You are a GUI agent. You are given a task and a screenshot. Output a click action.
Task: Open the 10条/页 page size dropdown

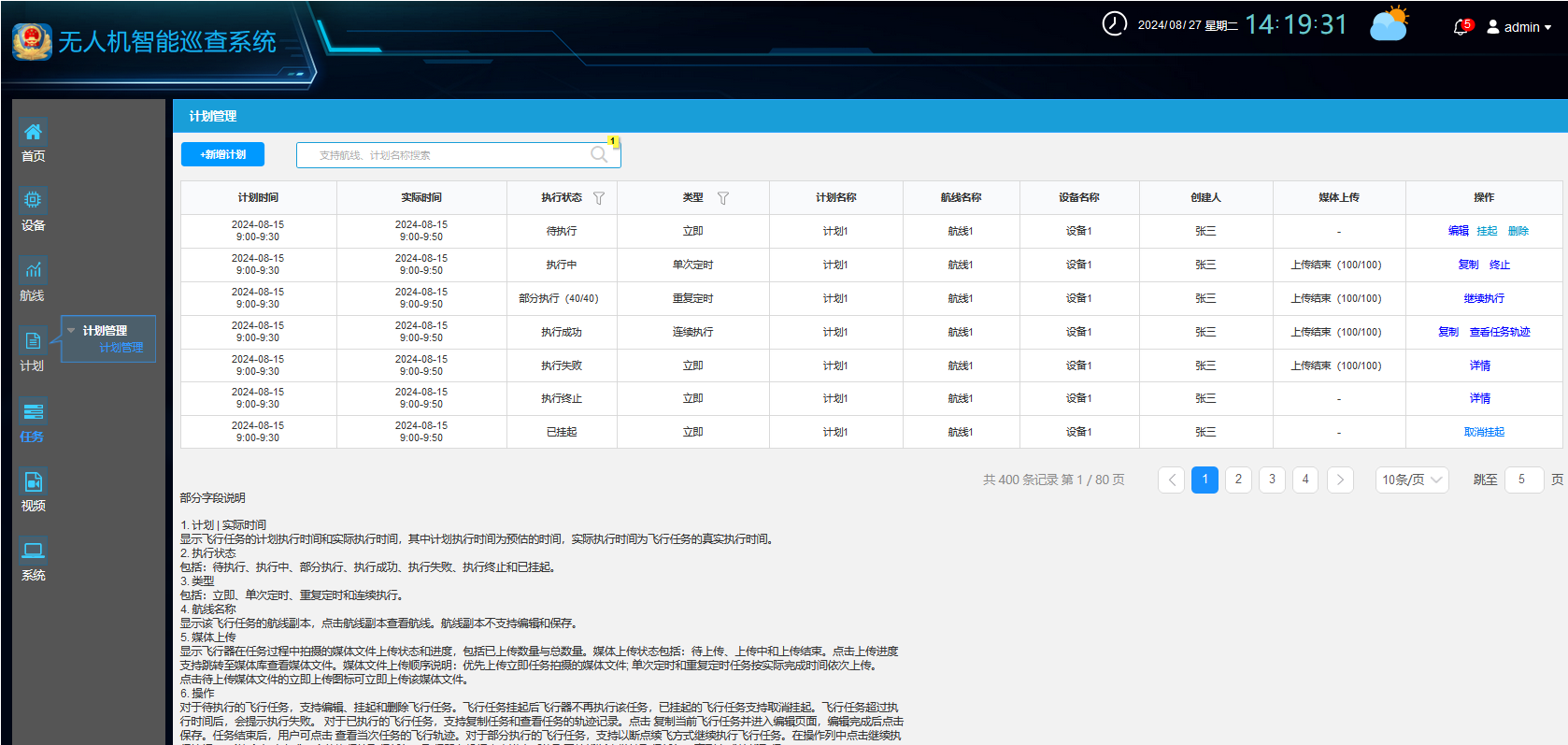coord(1412,480)
